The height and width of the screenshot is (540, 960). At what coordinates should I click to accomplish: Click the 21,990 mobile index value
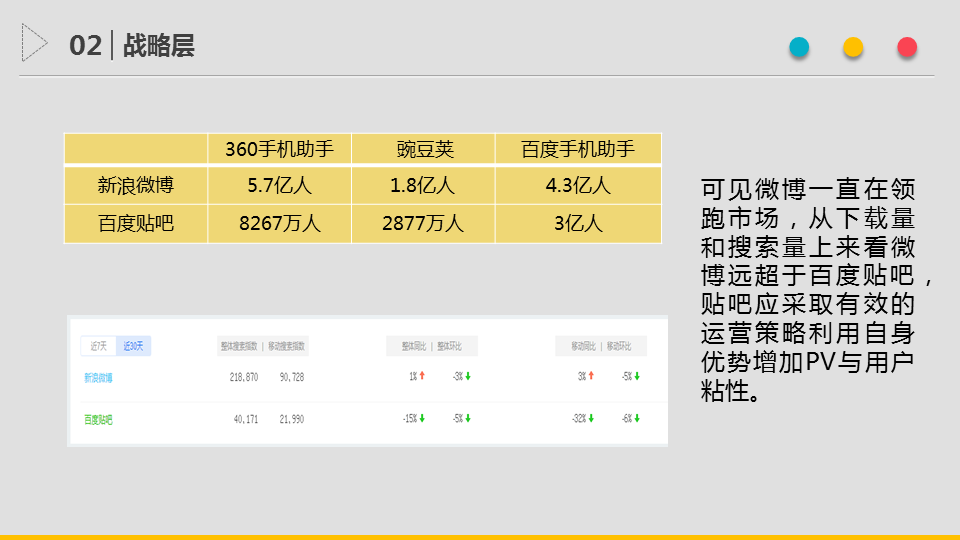pos(291,419)
